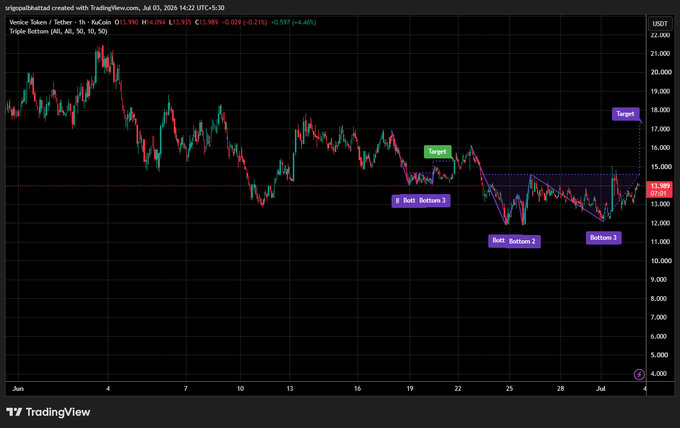This screenshot has width=680, height=428.
Task: Select the Bottom 3 label near June 19
Action: click(x=432, y=200)
